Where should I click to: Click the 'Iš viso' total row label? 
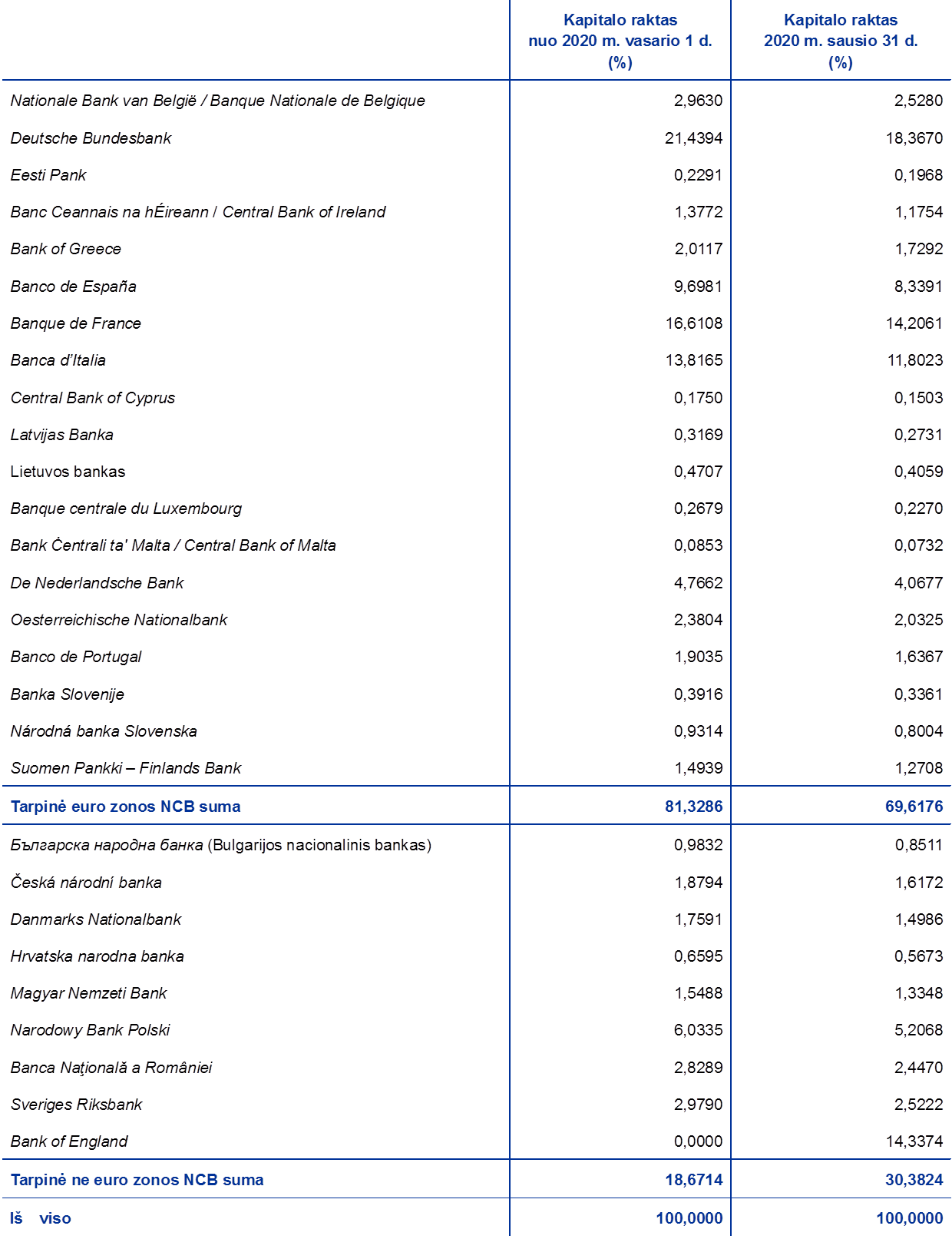pyautogui.click(x=41, y=1218)
